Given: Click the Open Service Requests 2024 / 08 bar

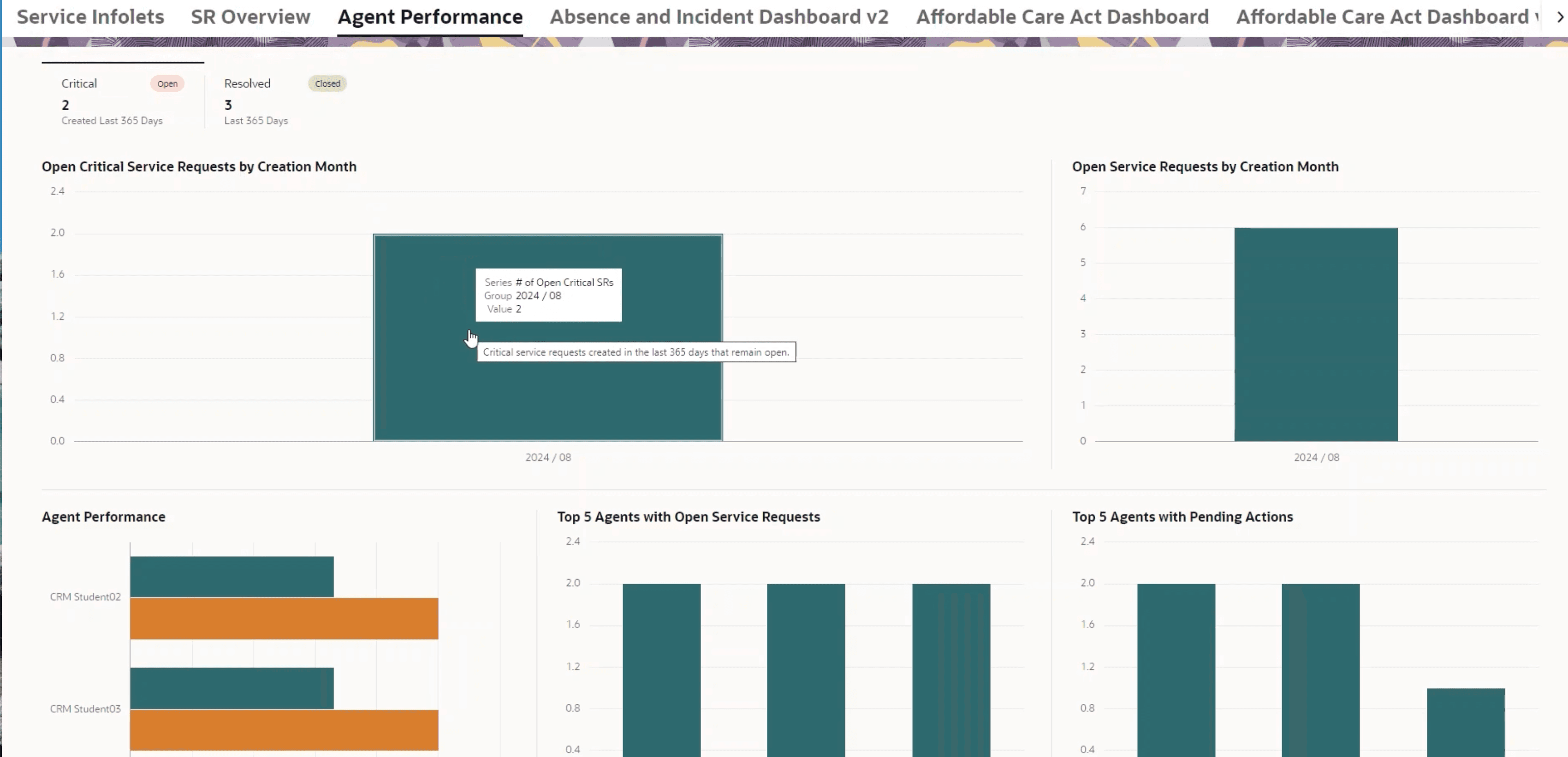Looking at the screenshot, I should pos(1315,335).
